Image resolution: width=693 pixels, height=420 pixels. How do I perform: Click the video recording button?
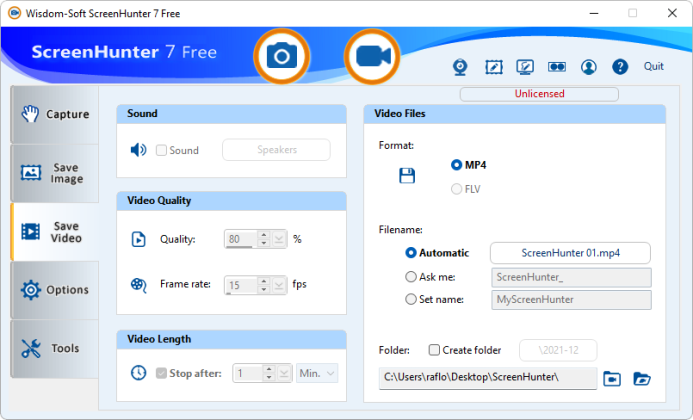pos(372,57)
